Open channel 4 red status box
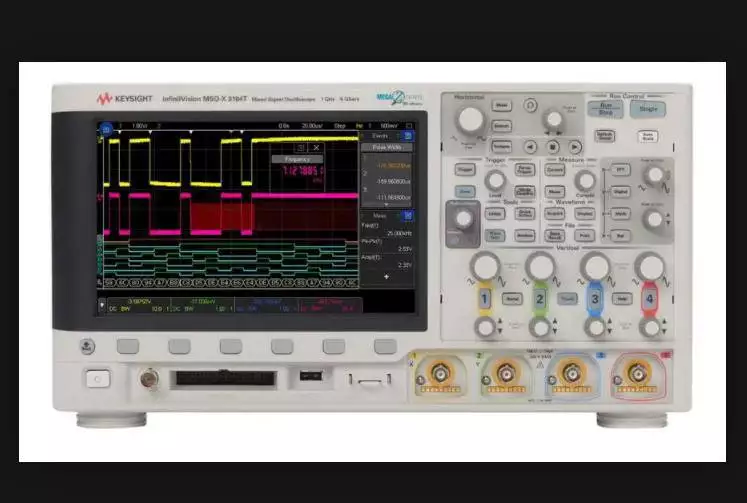The image size is (747, 503). click(330, 305)
